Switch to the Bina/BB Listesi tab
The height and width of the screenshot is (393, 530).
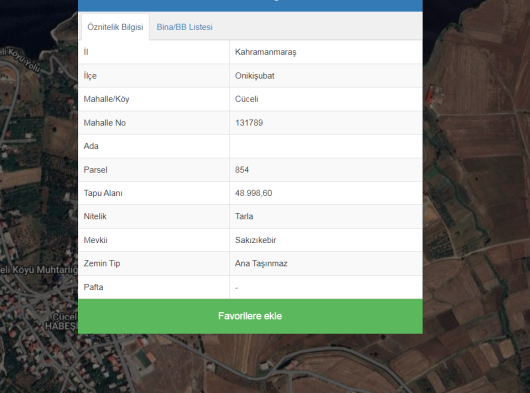pos(184,27)
